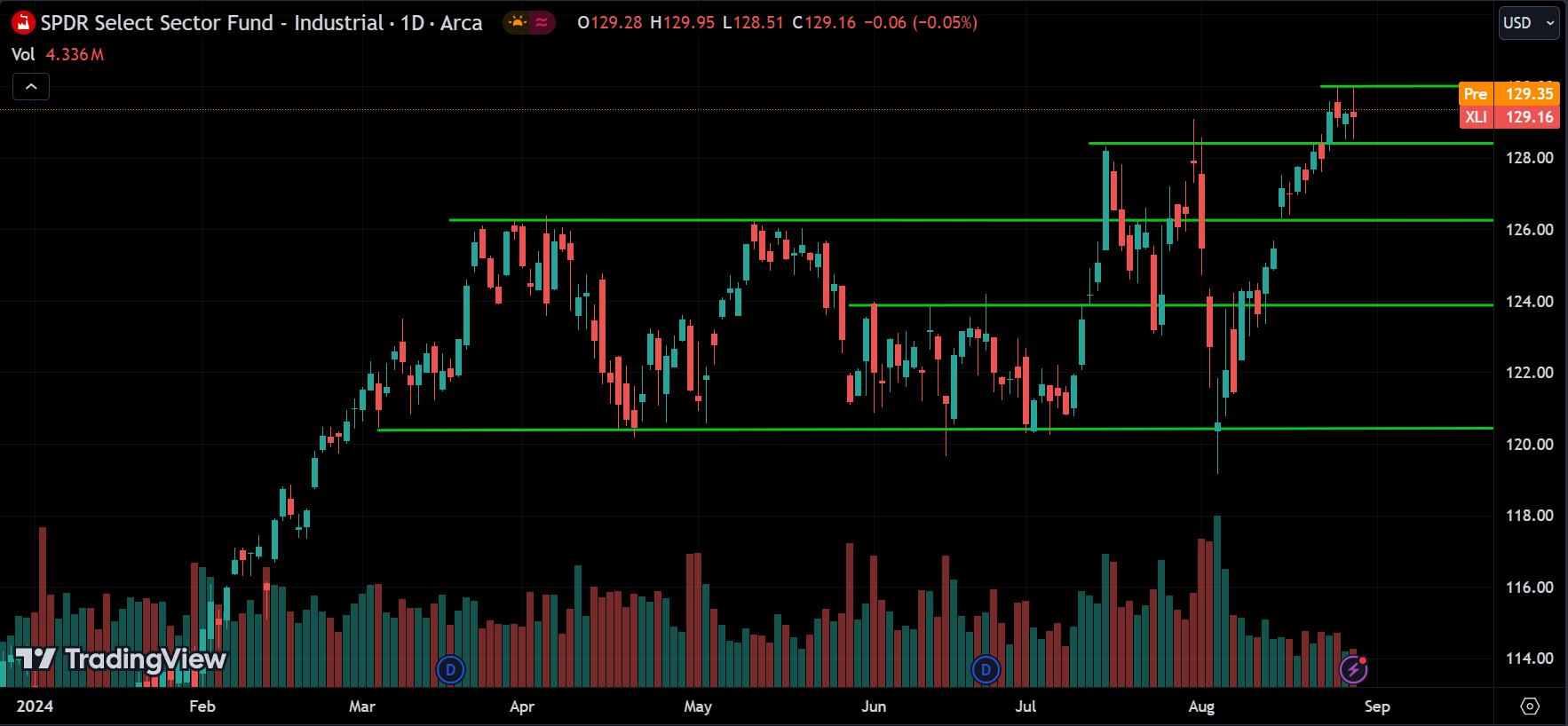Click the Sep label on time axis
The image size is (1568, 726).
click(1377, 706)
